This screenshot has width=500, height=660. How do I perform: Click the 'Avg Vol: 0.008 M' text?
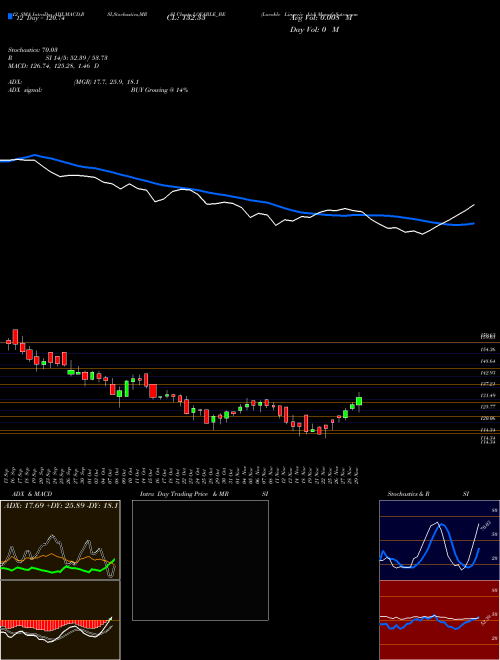pyautogui.click(x=321, y=19)
